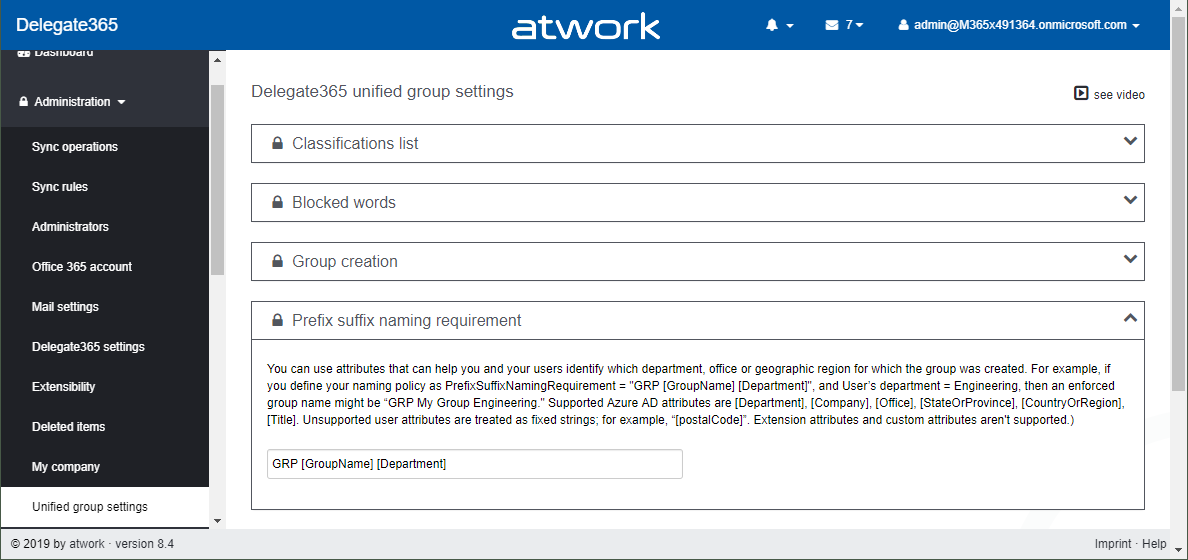Open the mail envelope messages icon
This screenshot has width=1188, height=560.
coord(832,25)
